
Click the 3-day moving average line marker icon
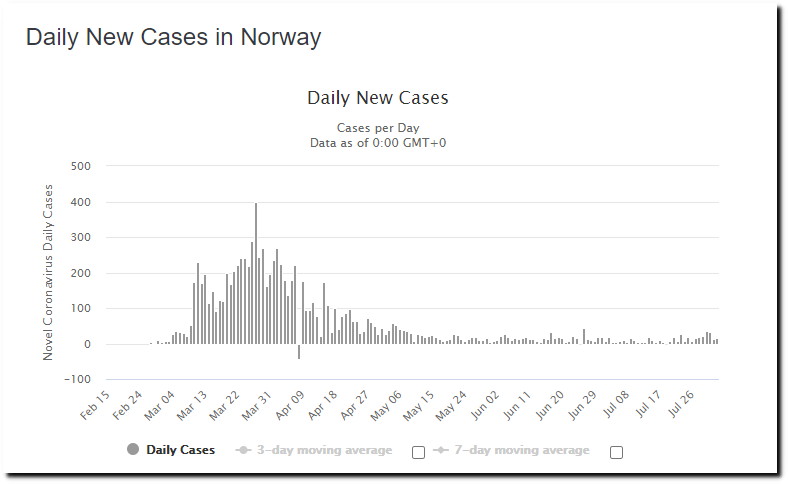click(x=242, y=450)
